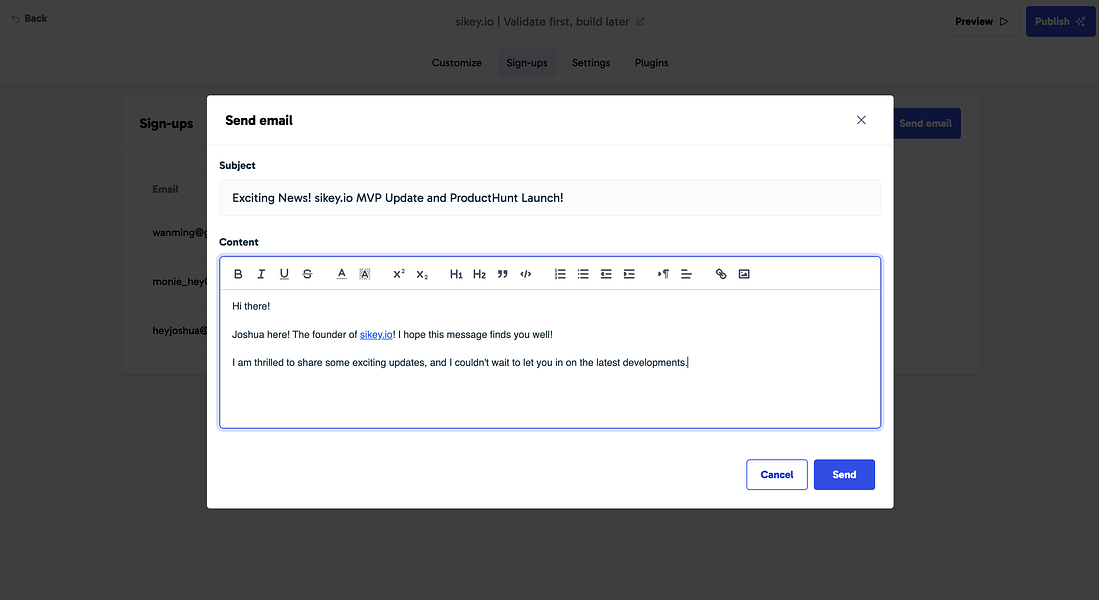The height and width of the screenshot is (600, 1099).
Task: Set Heading 1 style
Action: pyautogui.click(x=456, y=274)
